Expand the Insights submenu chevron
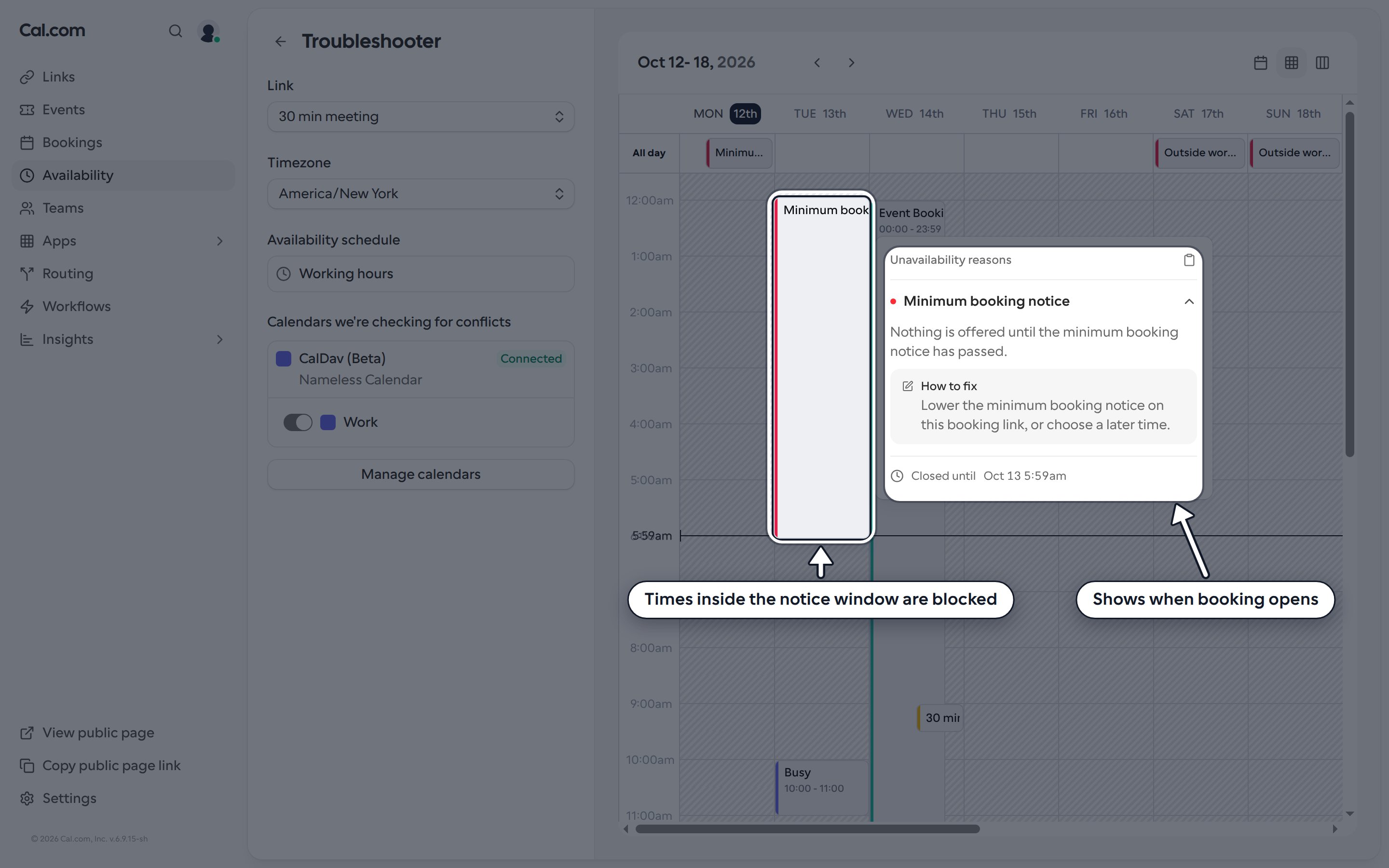 pyautogui.click(x=219, y=339)
